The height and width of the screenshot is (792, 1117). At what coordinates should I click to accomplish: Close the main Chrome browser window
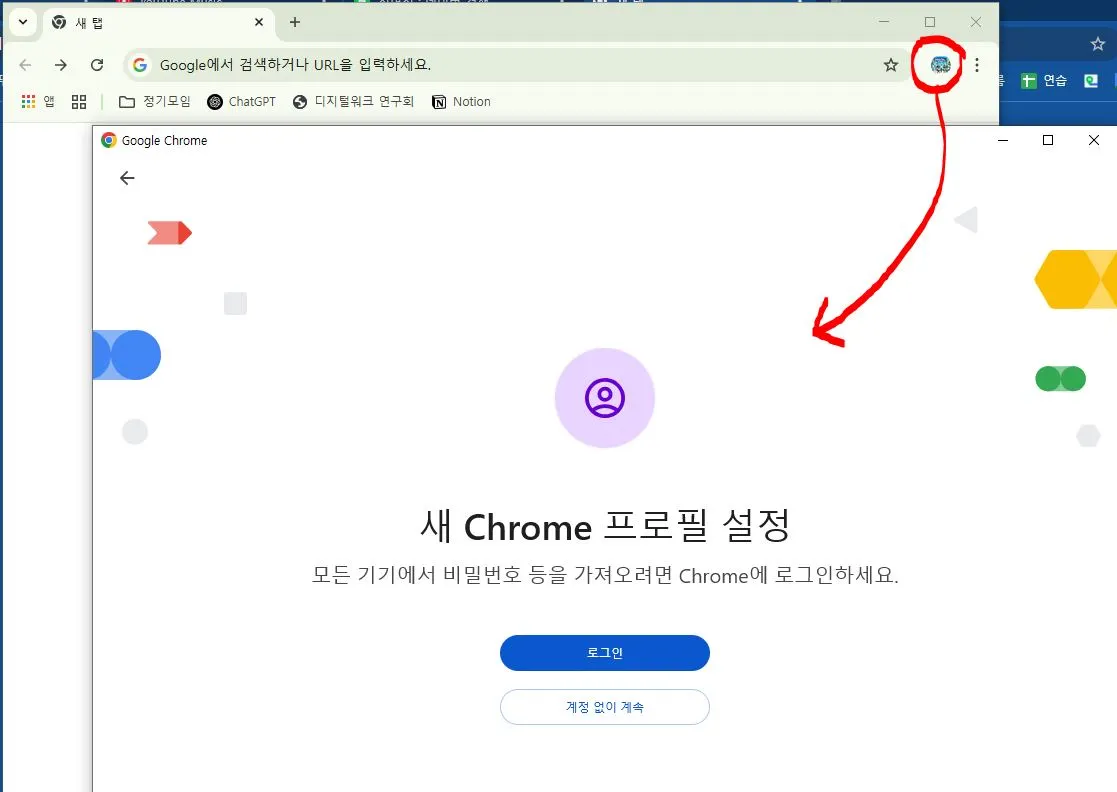(976, 22)
